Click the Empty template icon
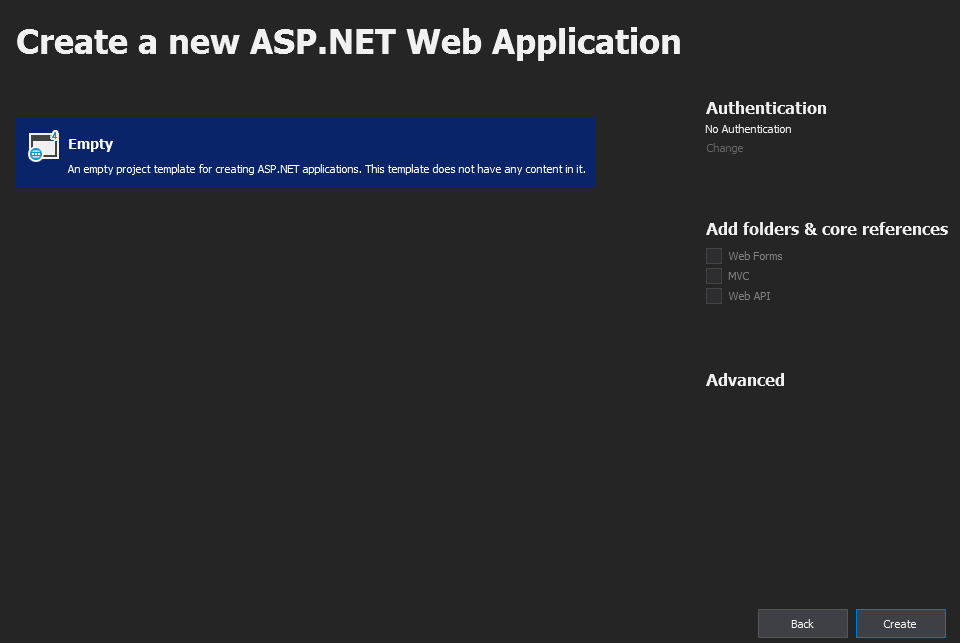 click(x=43, y=146)
